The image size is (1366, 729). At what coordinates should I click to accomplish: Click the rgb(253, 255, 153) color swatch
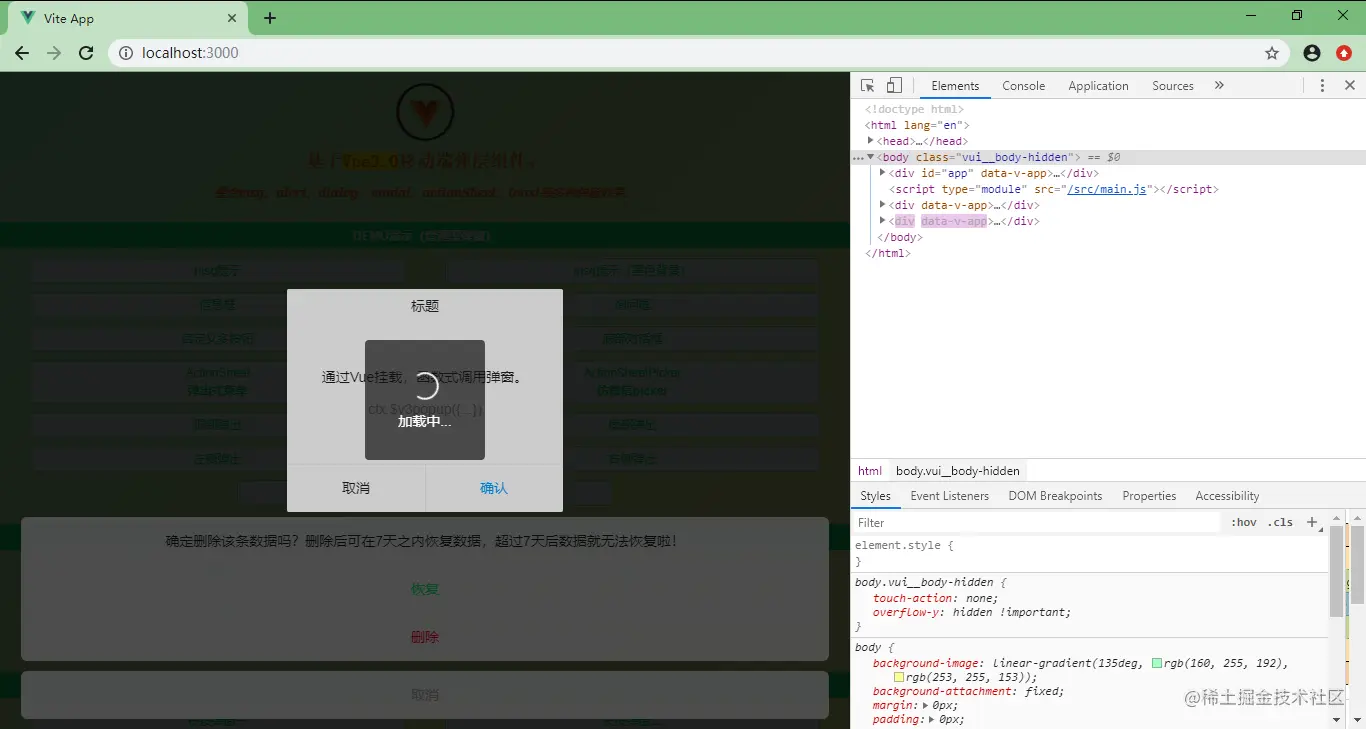(x=899, y=677)
